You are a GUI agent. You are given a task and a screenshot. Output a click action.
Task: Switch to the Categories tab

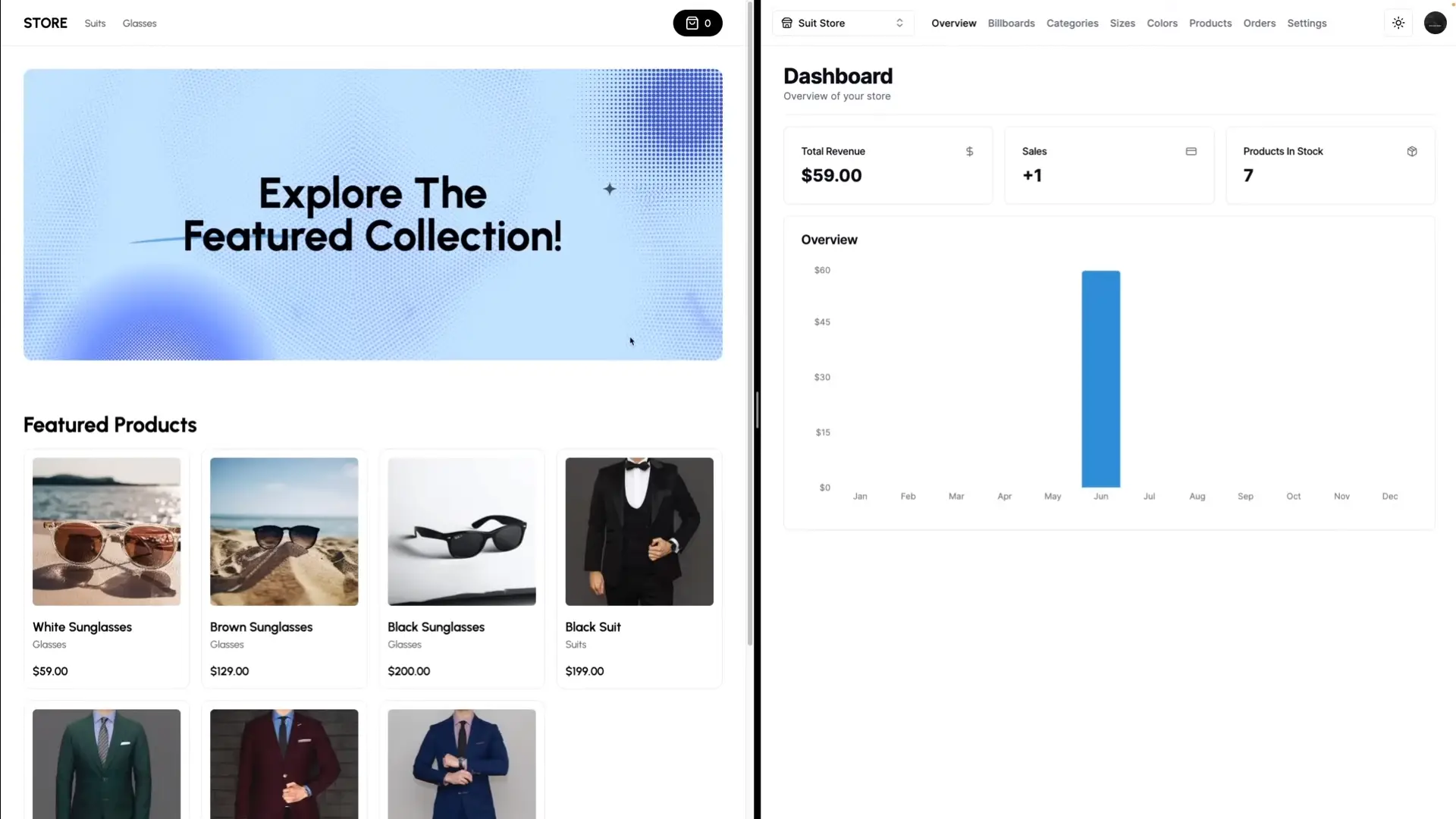coord(1072,24)
